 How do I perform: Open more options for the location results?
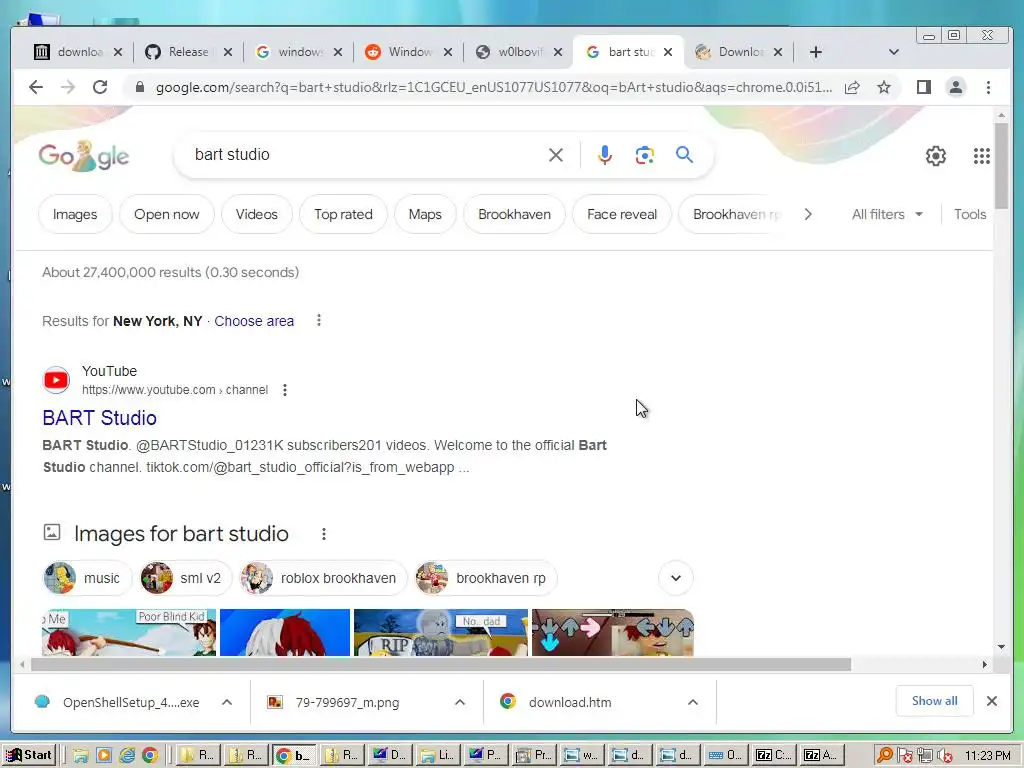[x=319, y=321]
